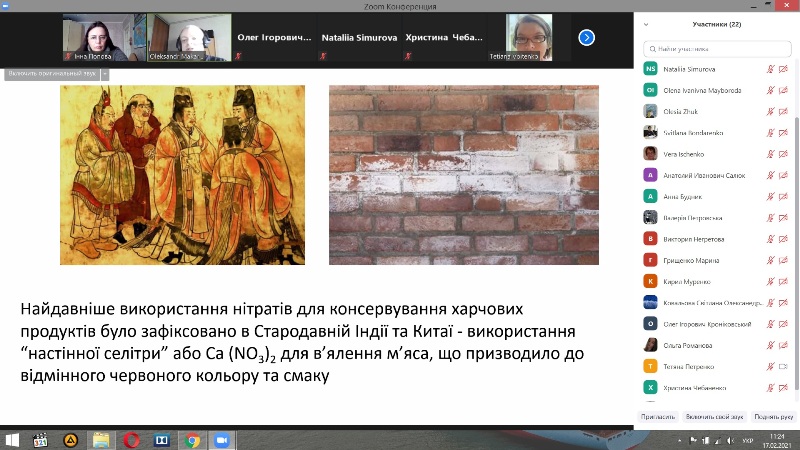This screenshot has height=450, width=800.
Task: Enable original sound button
Action: tap(52, 74)
